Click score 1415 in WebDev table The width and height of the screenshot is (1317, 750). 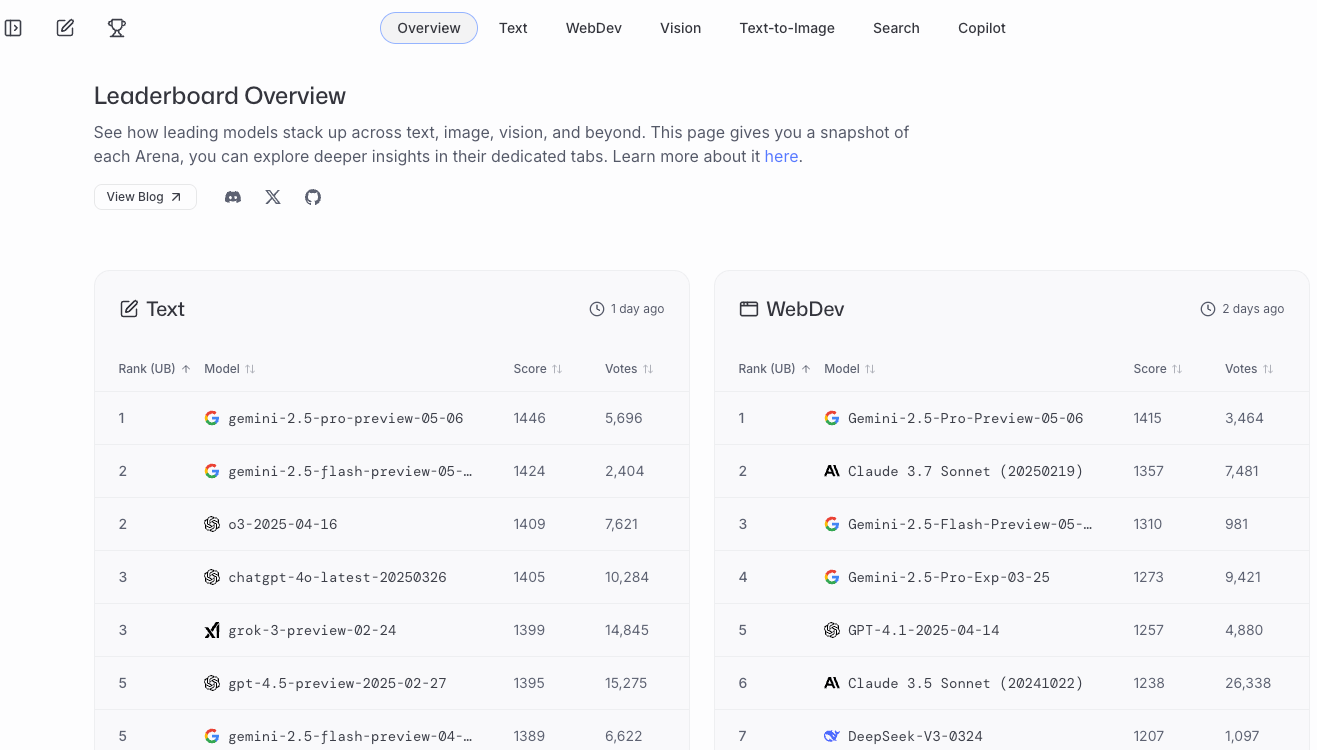point(1147,418)
